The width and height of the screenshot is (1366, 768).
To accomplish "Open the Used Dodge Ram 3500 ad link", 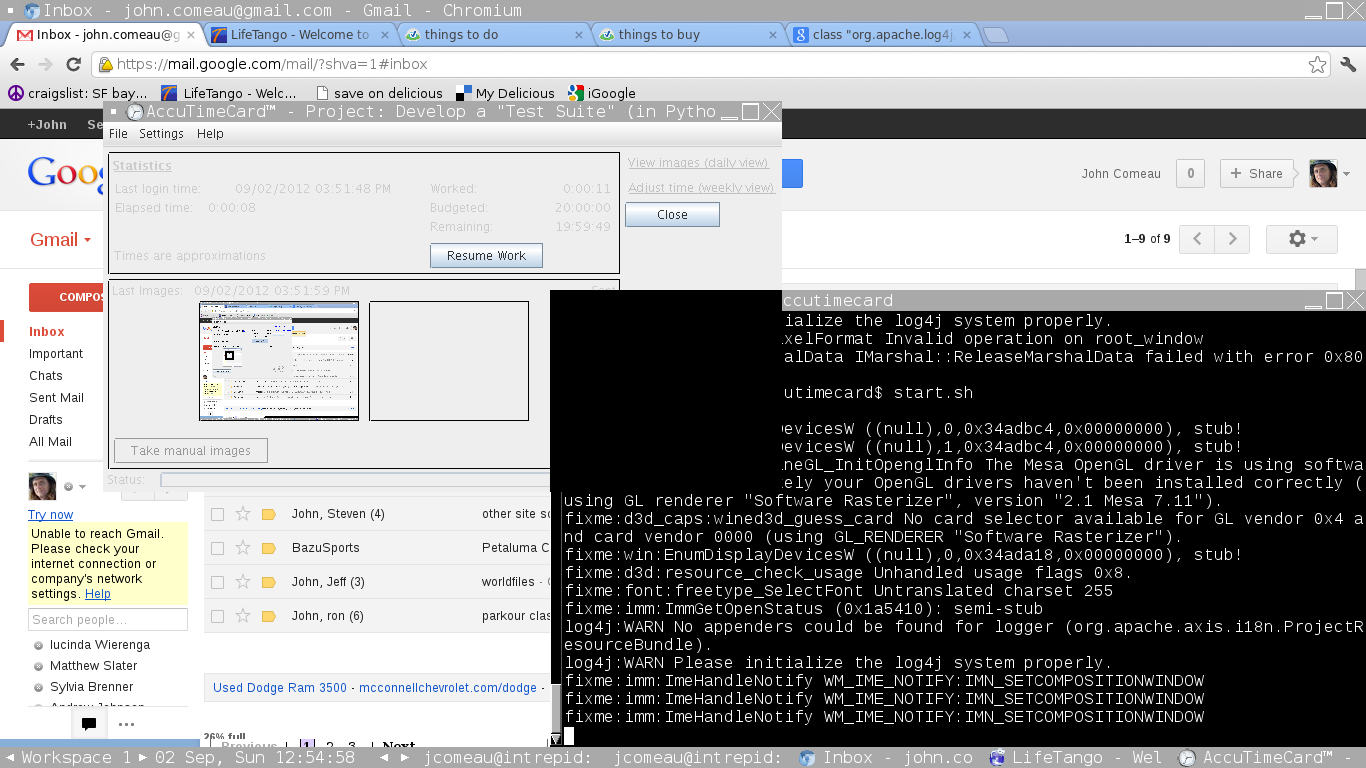I will pos(280,688).
